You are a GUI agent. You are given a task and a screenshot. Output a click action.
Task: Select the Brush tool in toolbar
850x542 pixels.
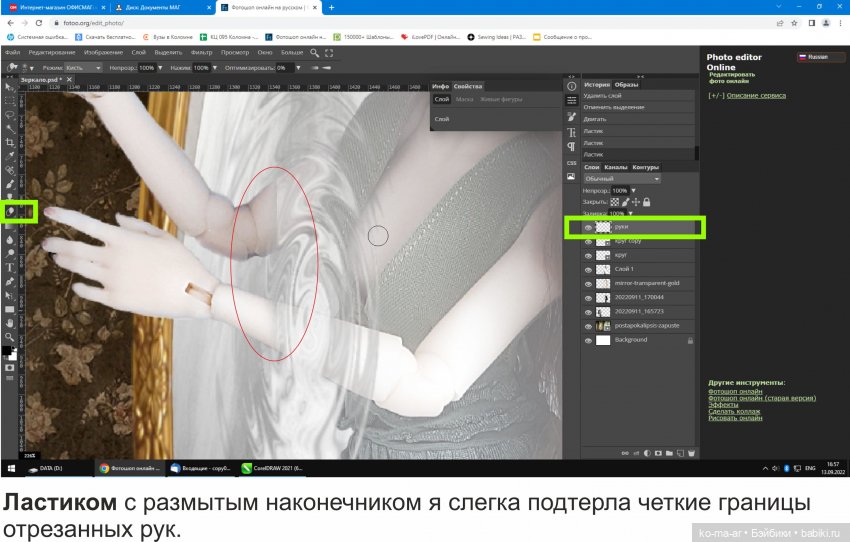point(9,184)
